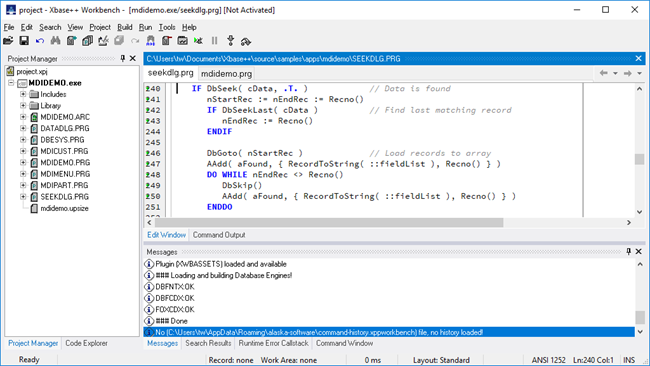Open the Command Window tab
This screenshot has height=366, width=650.
pos(344,343)
